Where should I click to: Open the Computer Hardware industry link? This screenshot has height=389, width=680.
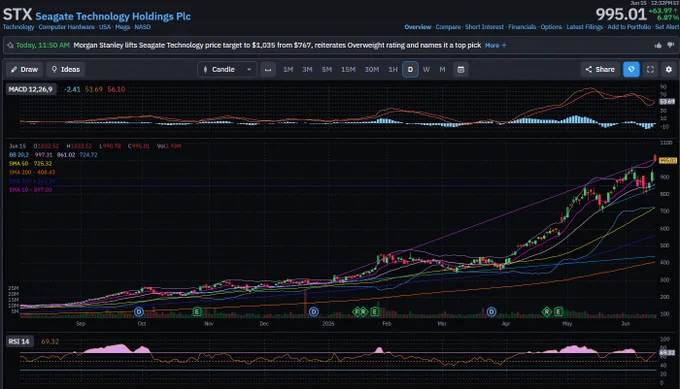pyautogui.click(x=66, y=27)
